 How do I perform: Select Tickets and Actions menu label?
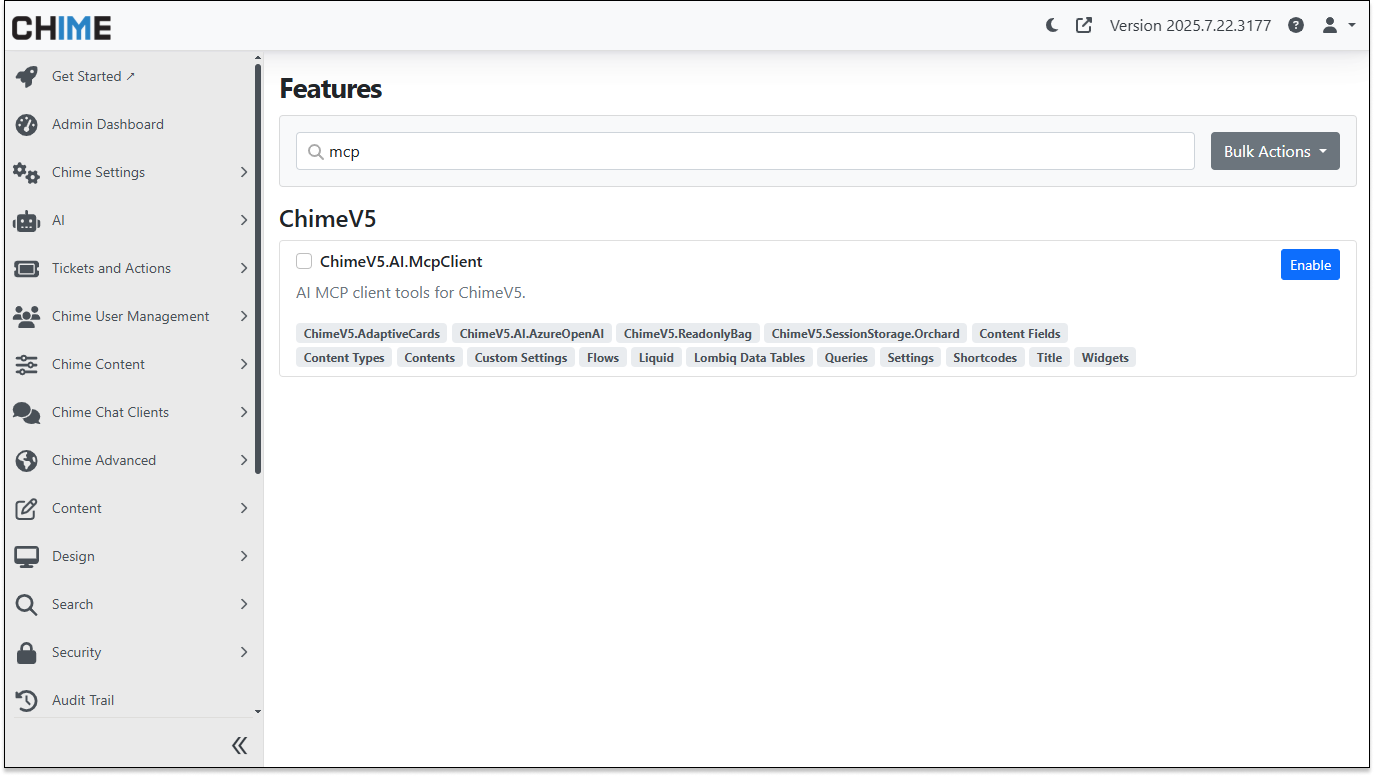tap(111, 268)
